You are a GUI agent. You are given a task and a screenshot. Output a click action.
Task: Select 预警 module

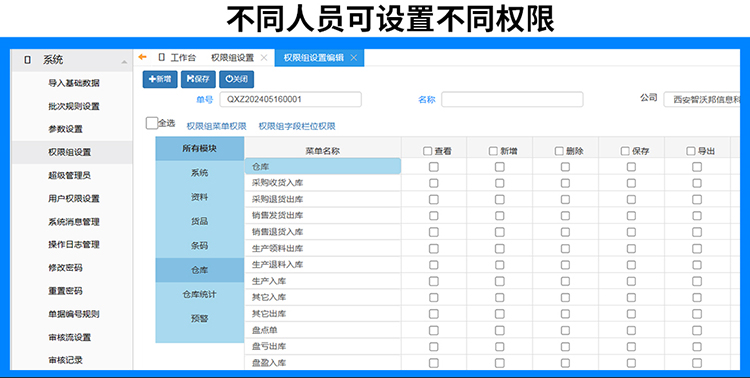pyautogui.click(x=200, y=318)
